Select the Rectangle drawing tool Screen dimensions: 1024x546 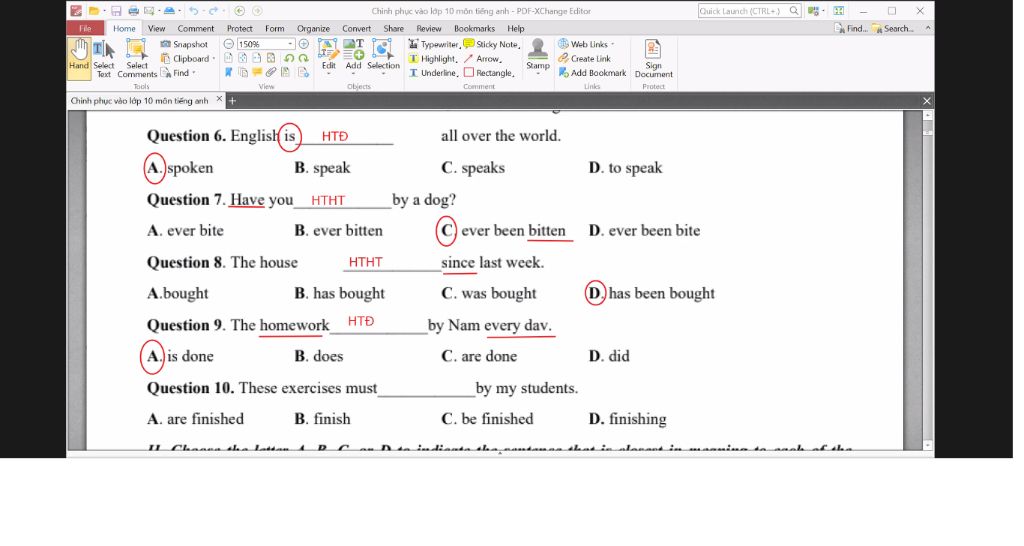[489, 73]
